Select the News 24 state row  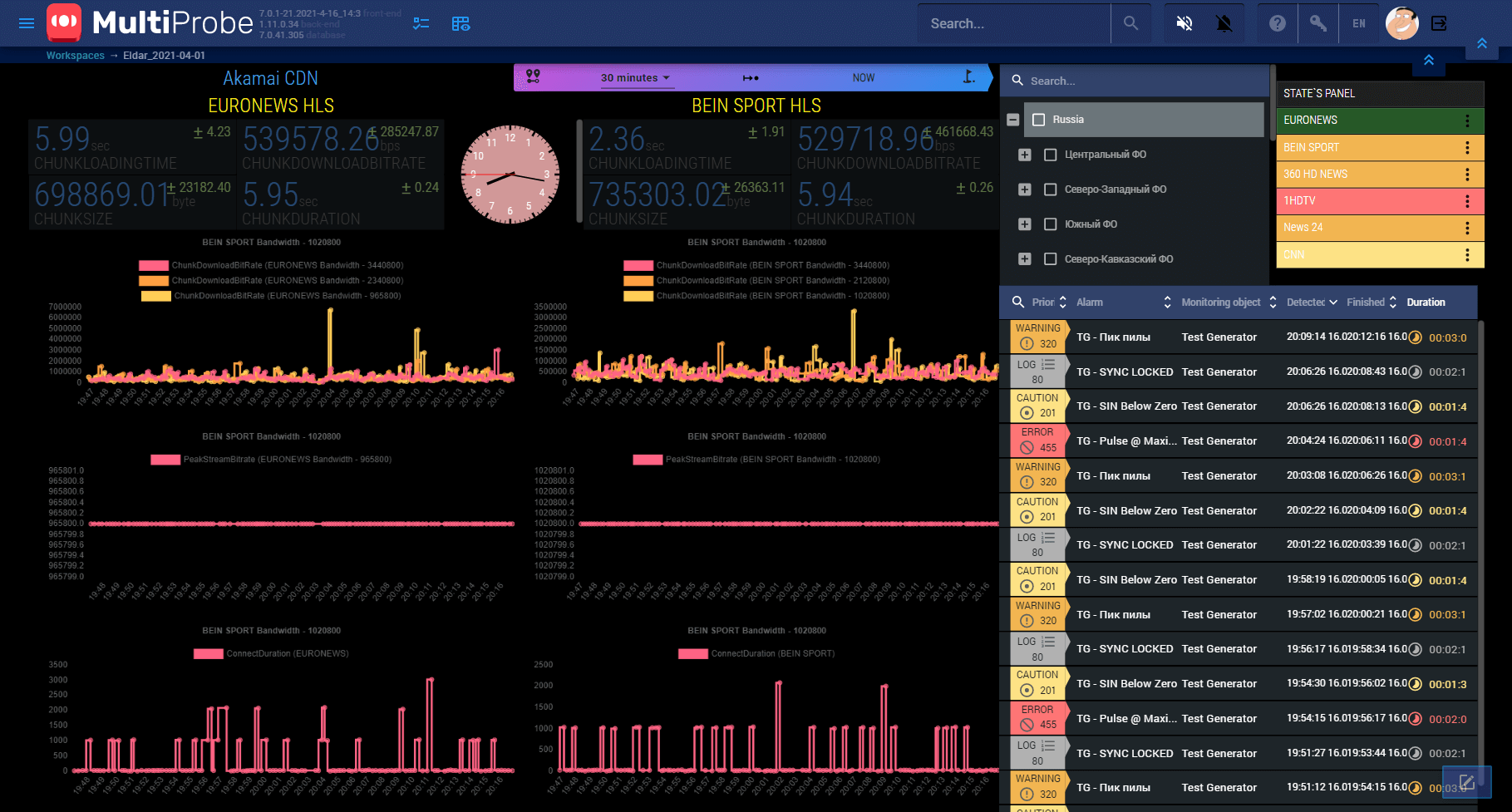point(1380,228)
